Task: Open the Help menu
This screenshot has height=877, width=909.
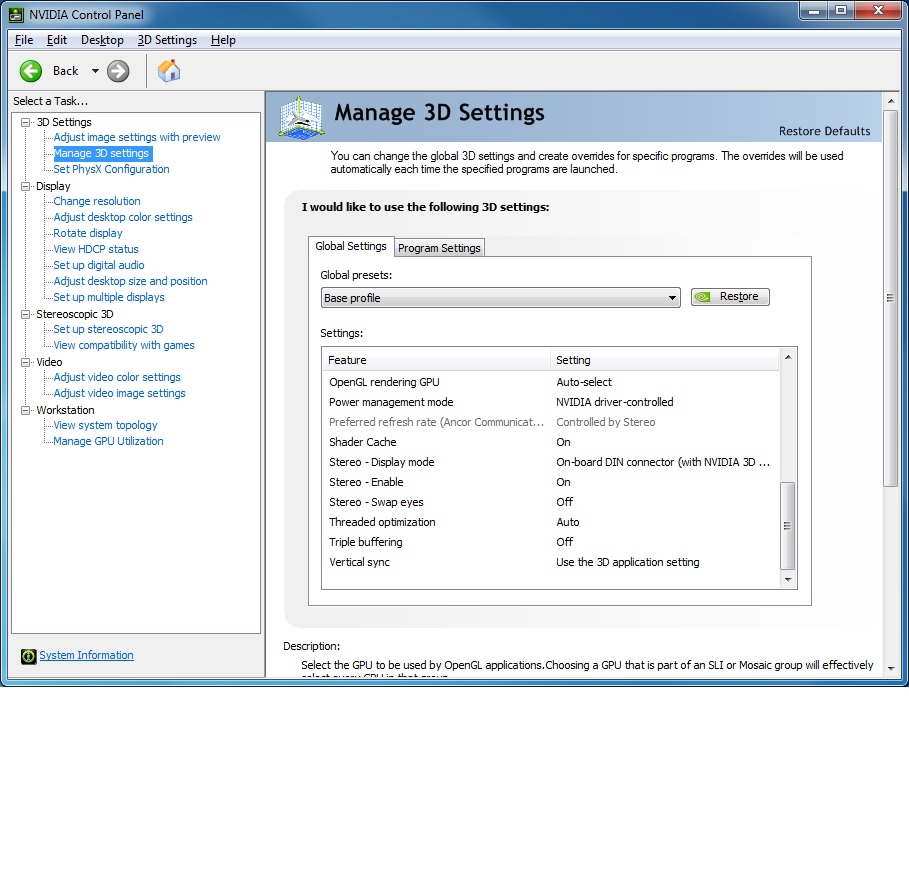Action: (x=223, y=40)
